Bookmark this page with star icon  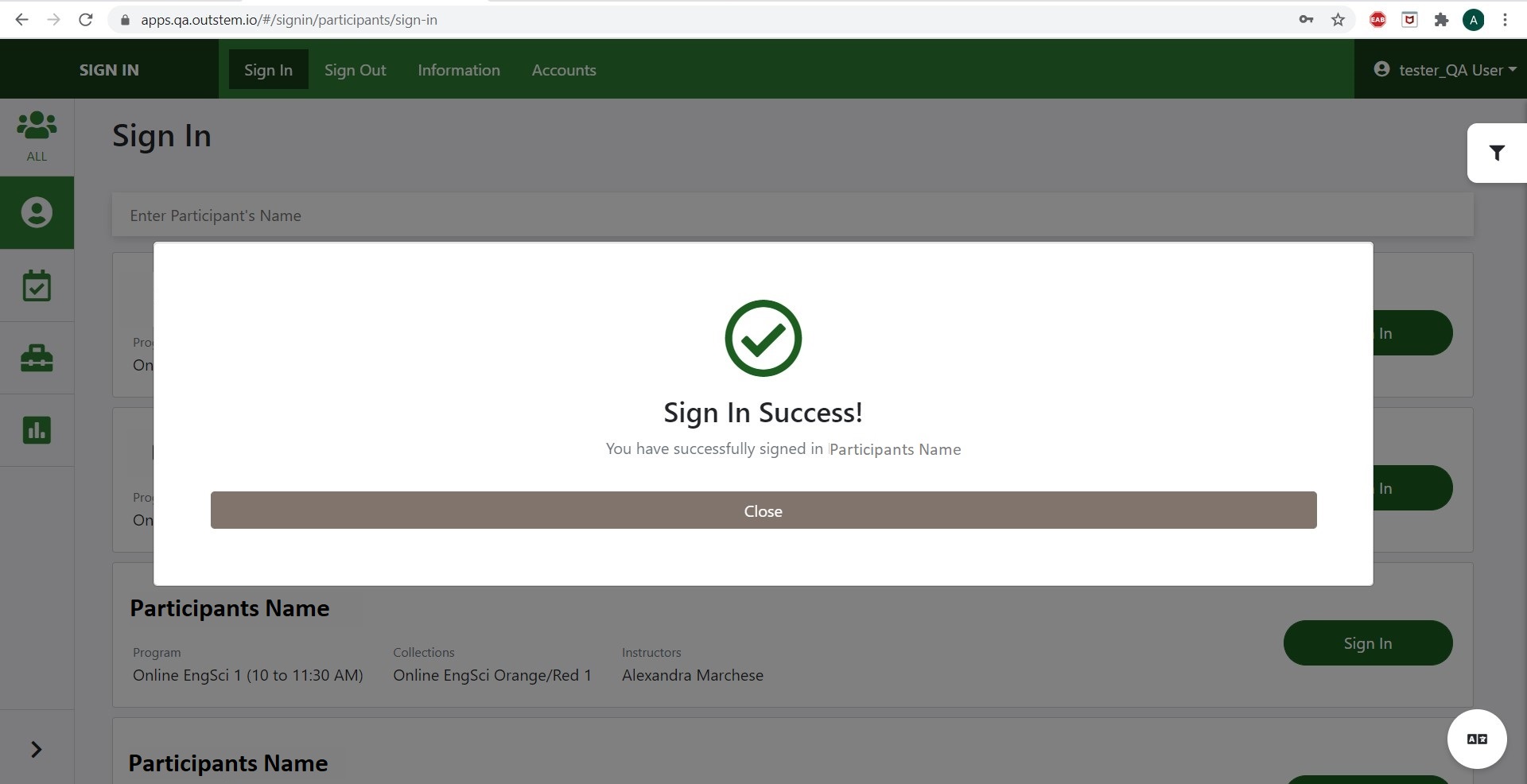tap(1339, 20)
